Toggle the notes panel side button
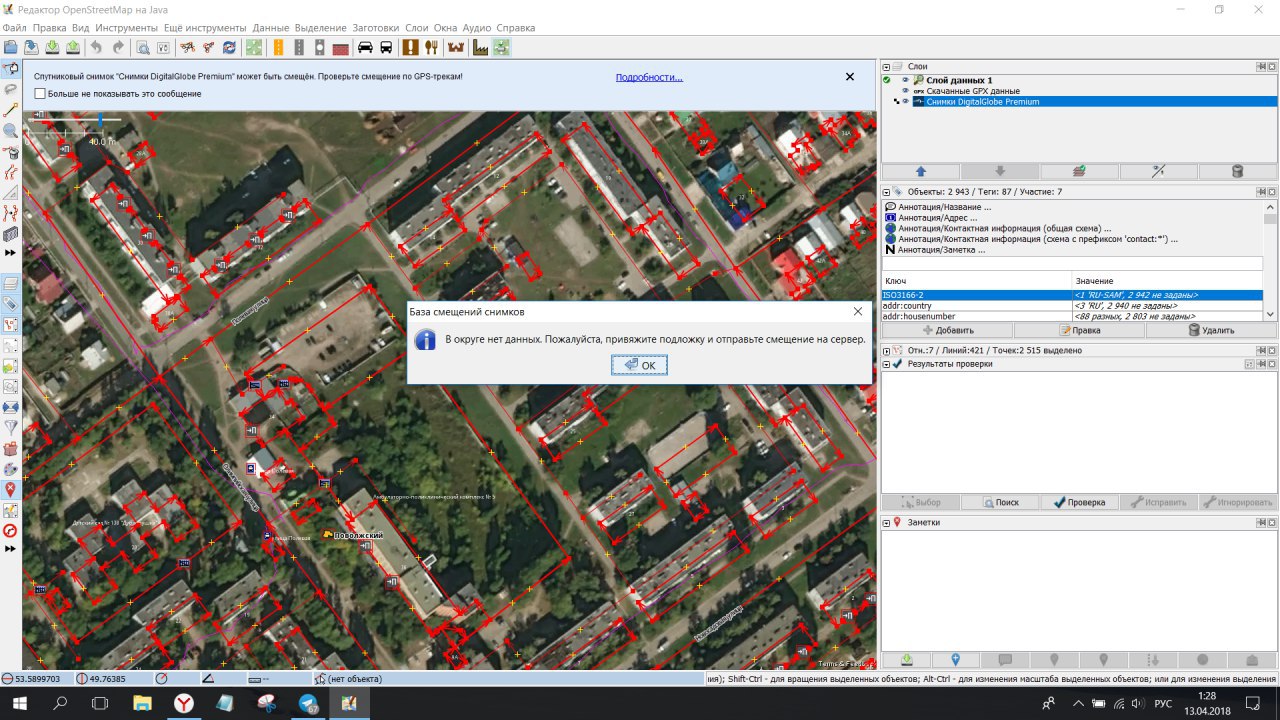 pos(11,489)
